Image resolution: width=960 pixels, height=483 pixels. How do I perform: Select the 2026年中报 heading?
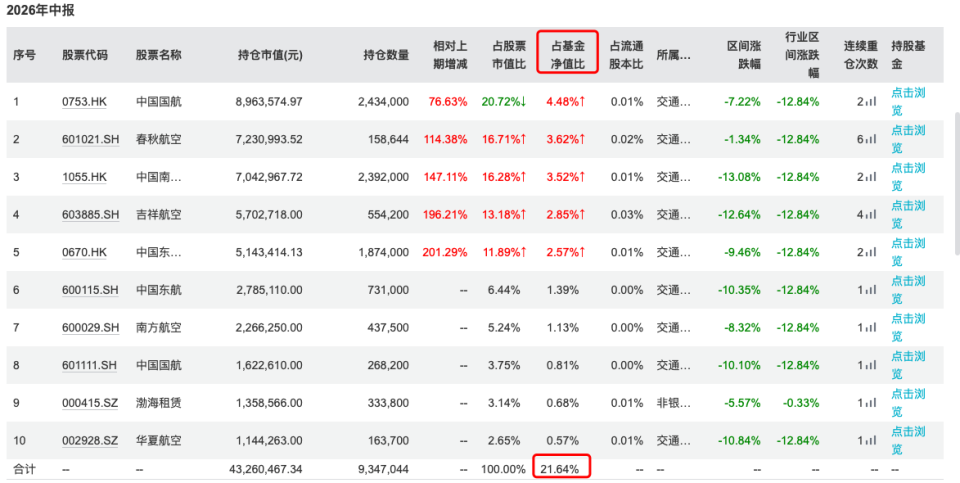pyautogui.click(x=40, y=10)
